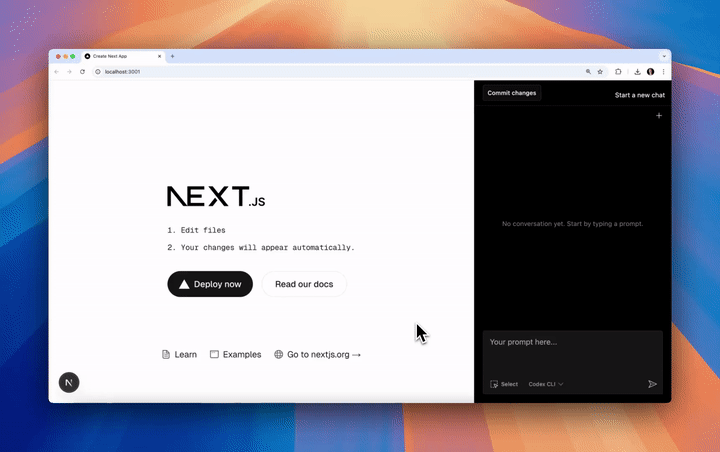Click 'Your changes will appear automatically.' text

267,248
